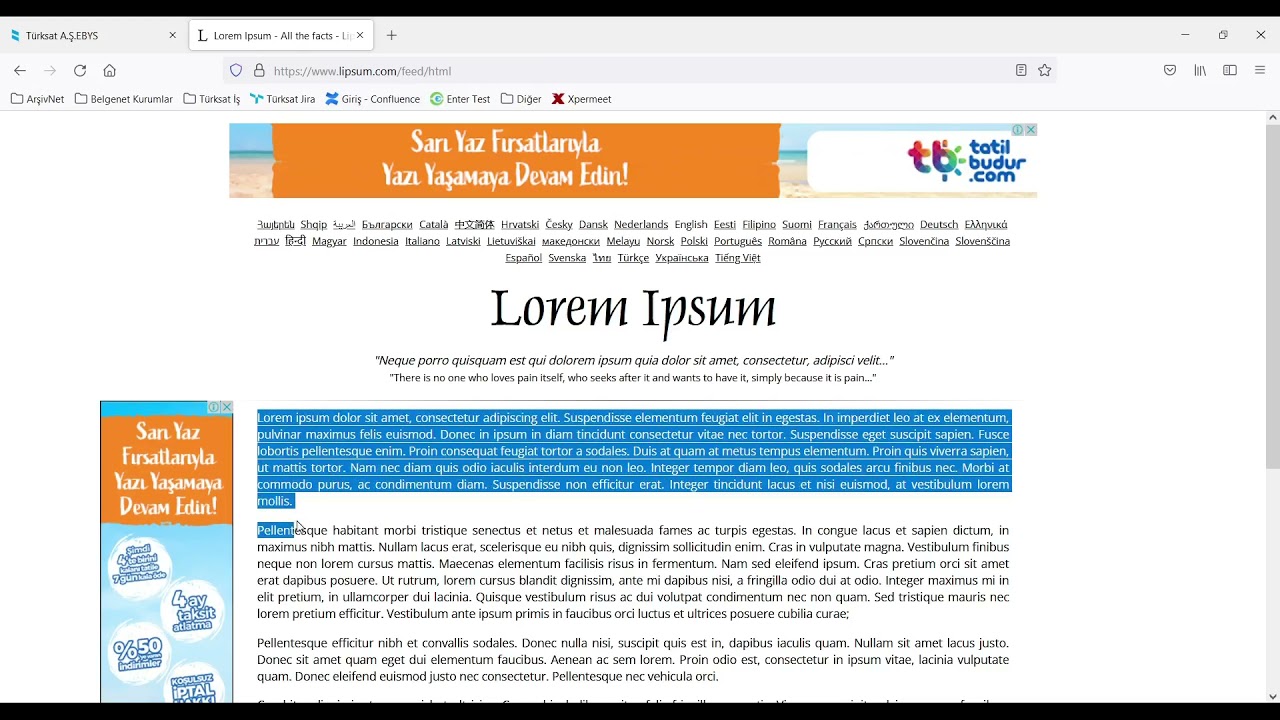Open the ArşivNet bookmarks folder
Screen dimensions: 1280x720
(x=37, y=99)
